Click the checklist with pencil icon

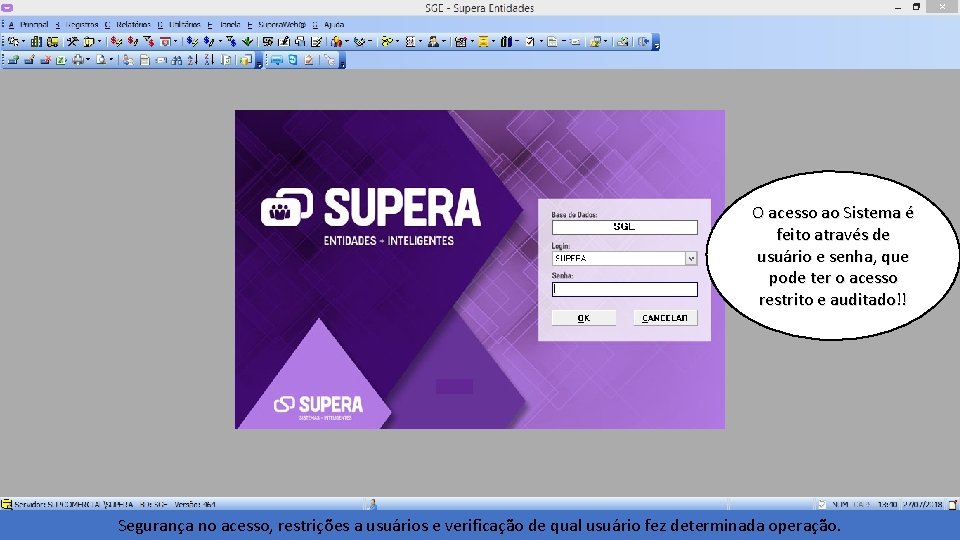coord(317,42)
